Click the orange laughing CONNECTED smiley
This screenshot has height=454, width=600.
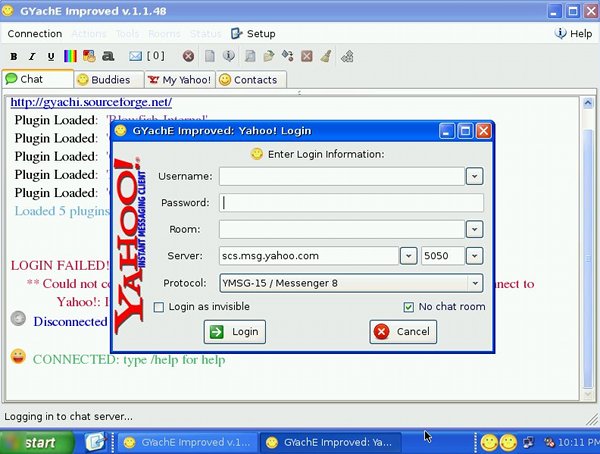click(18, 357)
